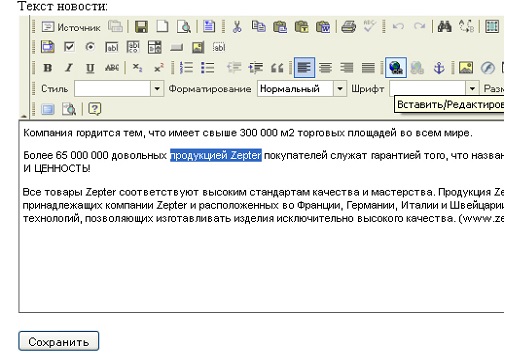Image resolution: width=505 pixels, height=361 pixels.
Task: Increase the paragraph indent
Action: point(256,68)
